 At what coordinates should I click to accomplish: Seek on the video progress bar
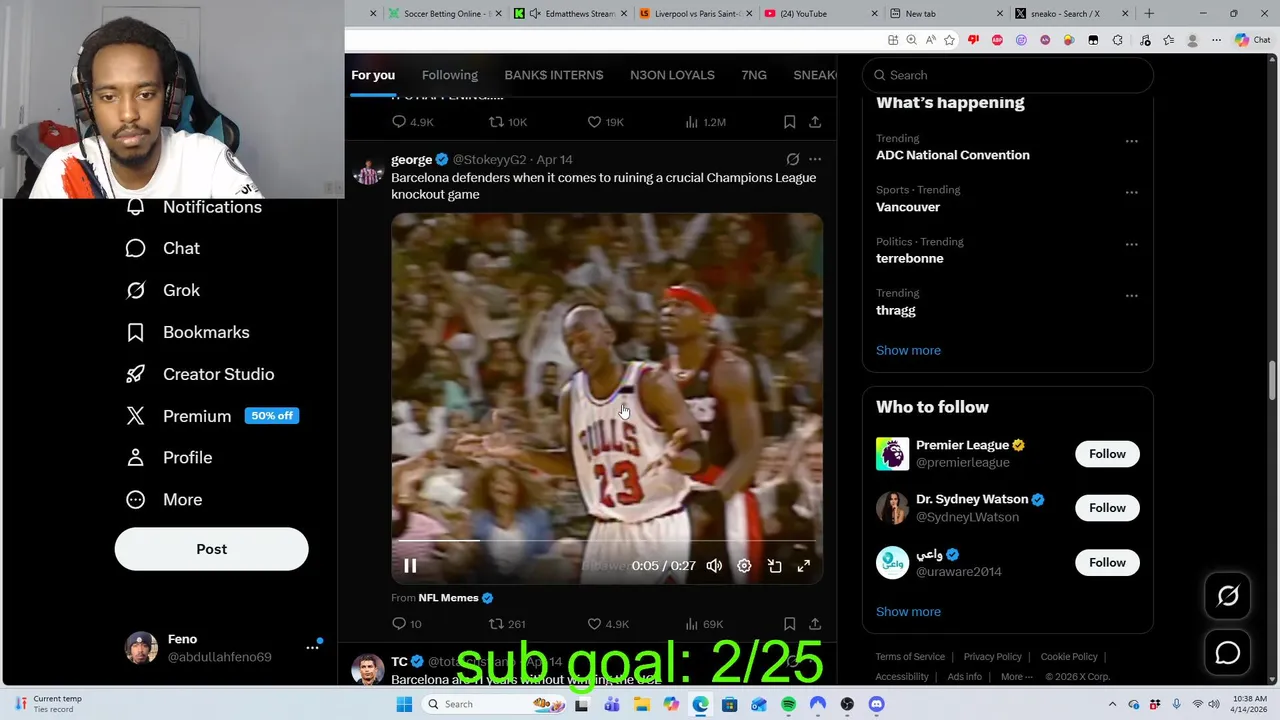607,540
